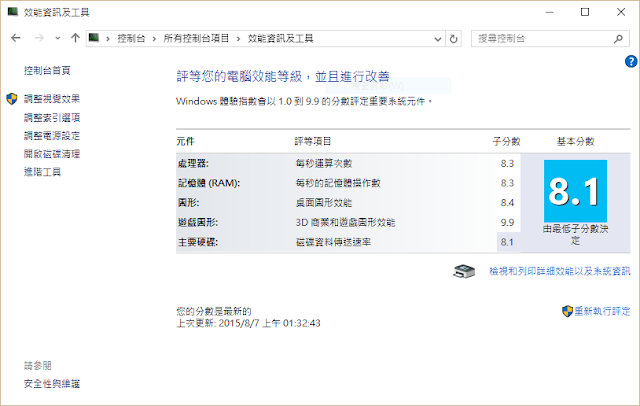Open 控制台首頁 in the sidebar

(x=47, y=71)
